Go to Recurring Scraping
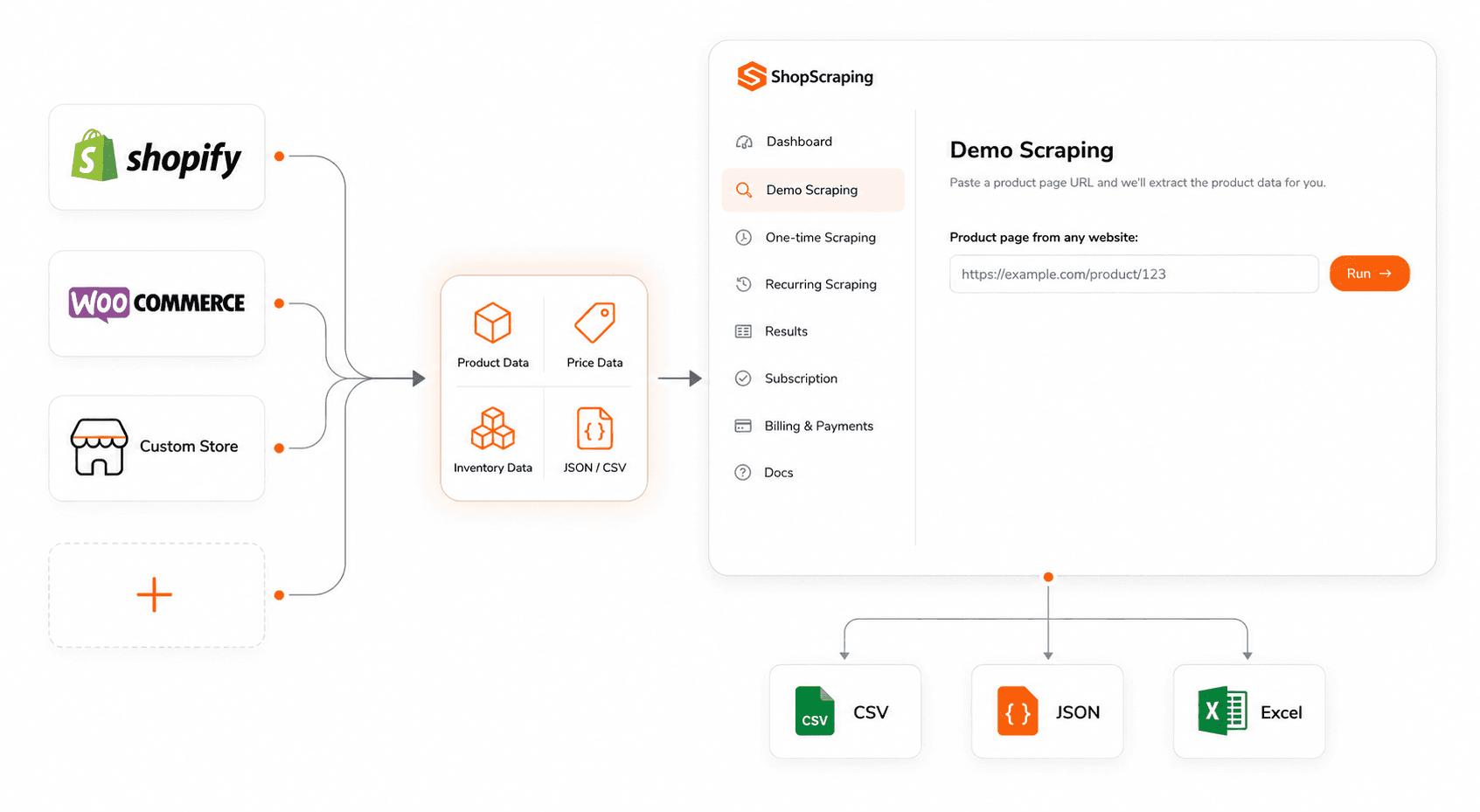This screenshot has width=1480, height=812. tap(813, 284)
